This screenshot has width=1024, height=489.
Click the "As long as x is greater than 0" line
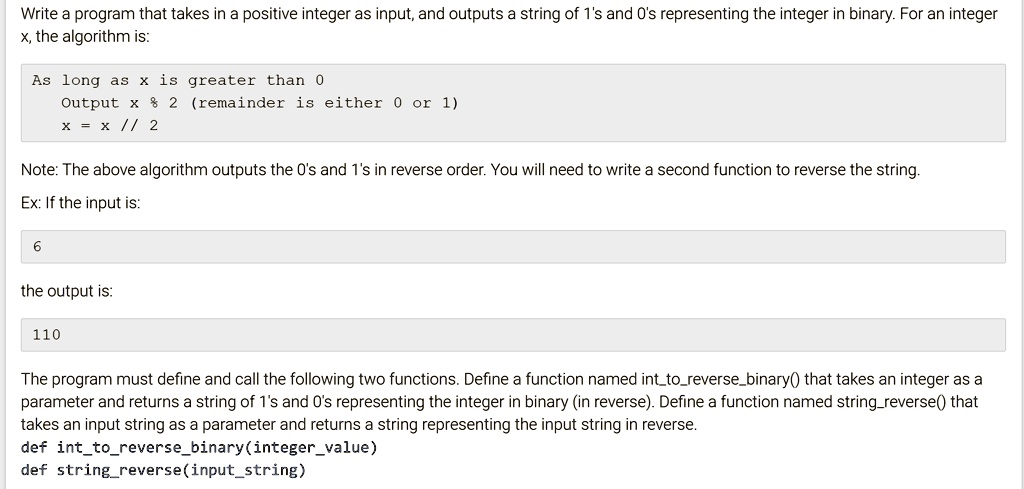tap(178, 80)
